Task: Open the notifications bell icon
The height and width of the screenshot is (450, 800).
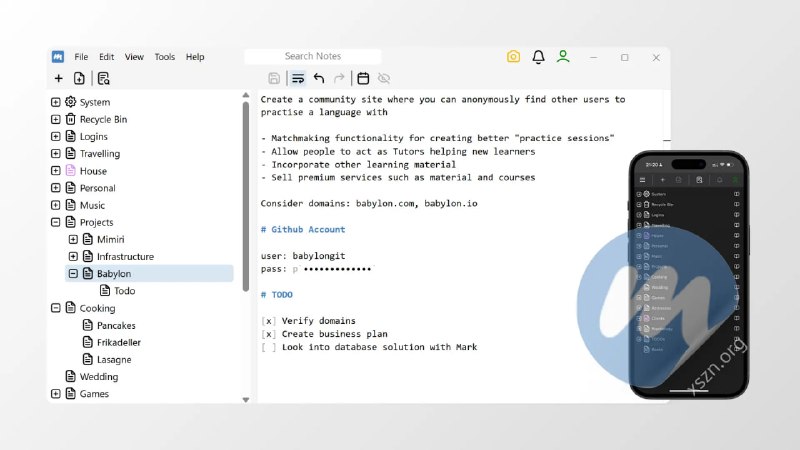Action: point(538,57)
